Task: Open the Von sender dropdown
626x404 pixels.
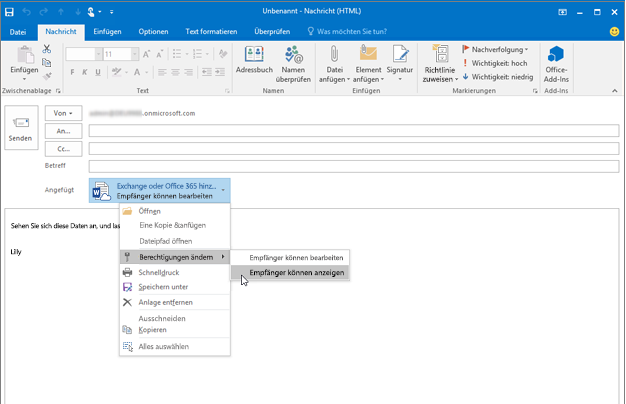Action: point(63,113)
